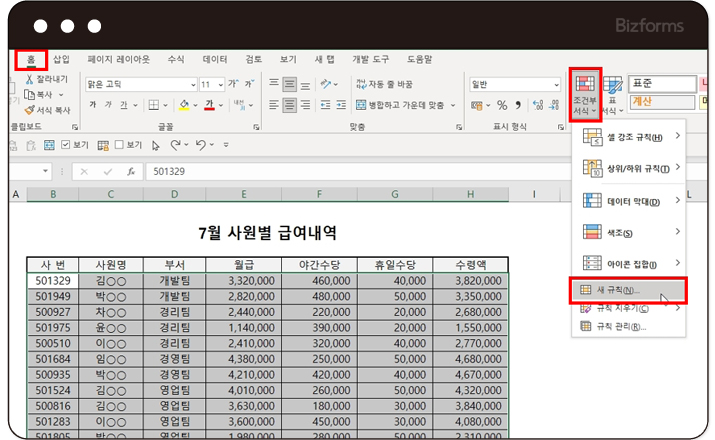
Task: Uncheck the checked 보기 checkbox
Action: click(x=66, y=145)
